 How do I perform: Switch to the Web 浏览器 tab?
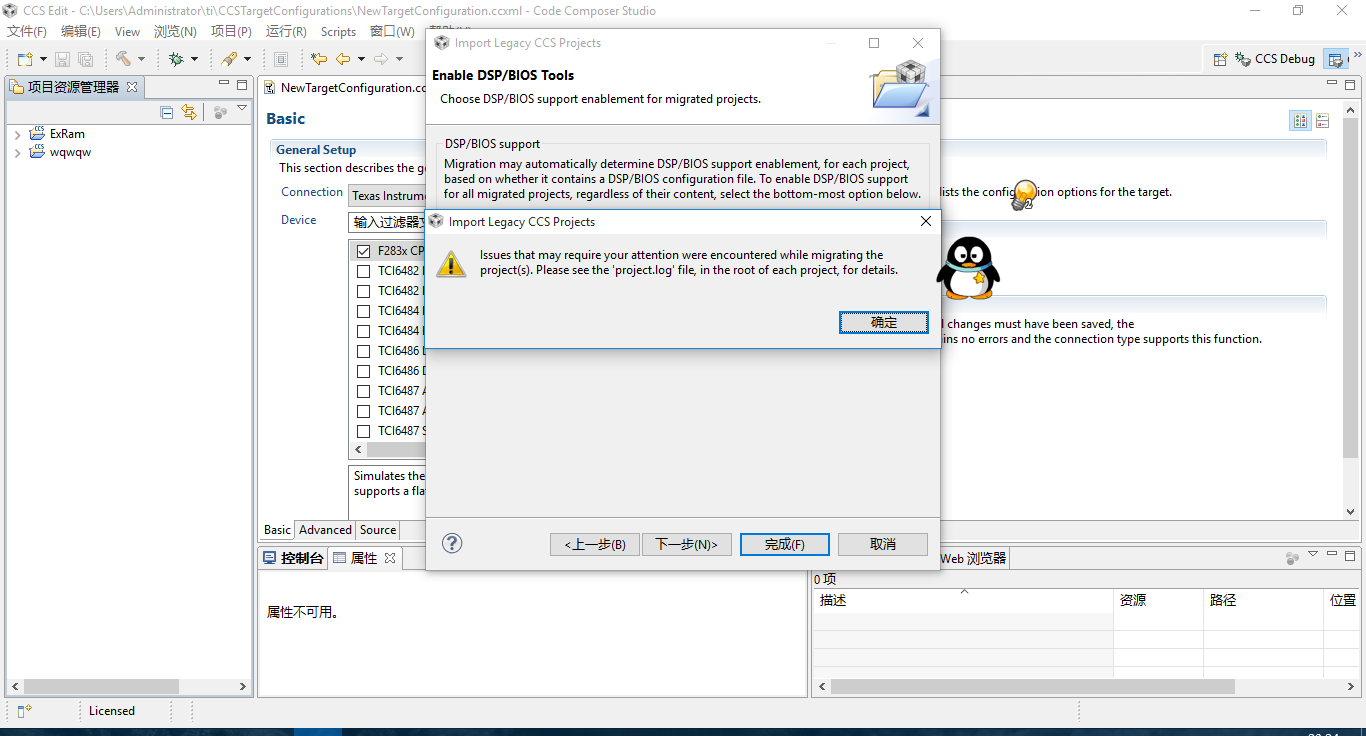coord(973,558)
